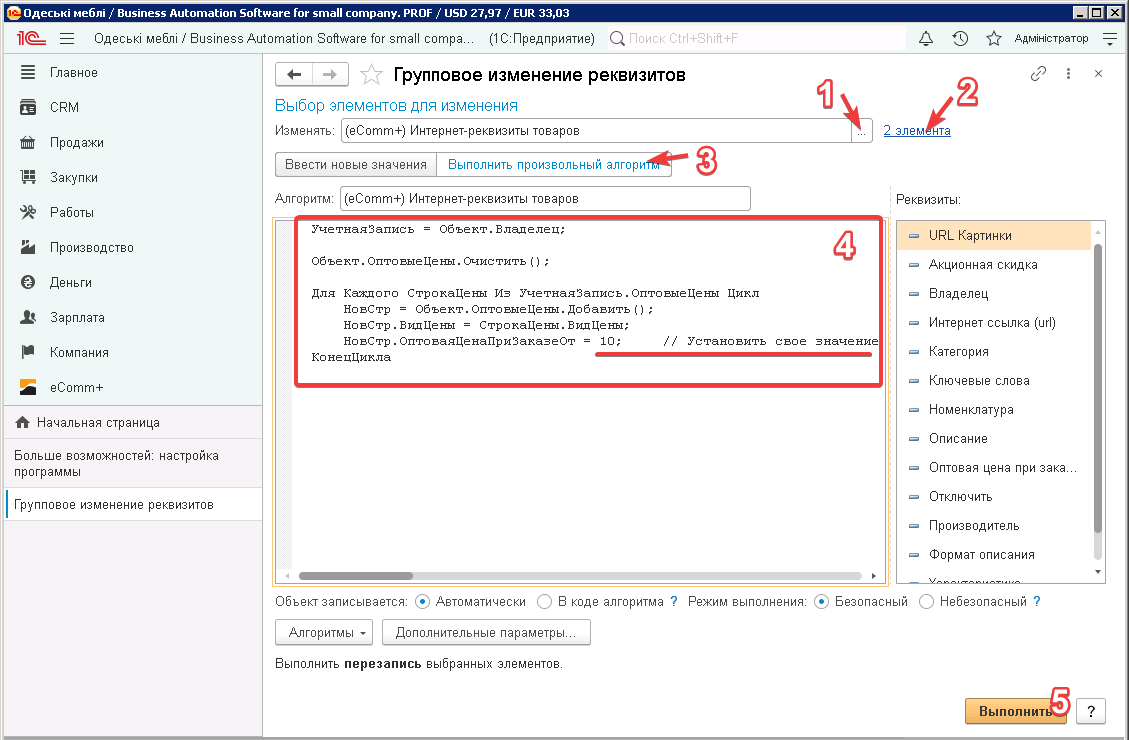Open the history clock icon
Viewport: 1129px width, 740px height.
(960, 39)
